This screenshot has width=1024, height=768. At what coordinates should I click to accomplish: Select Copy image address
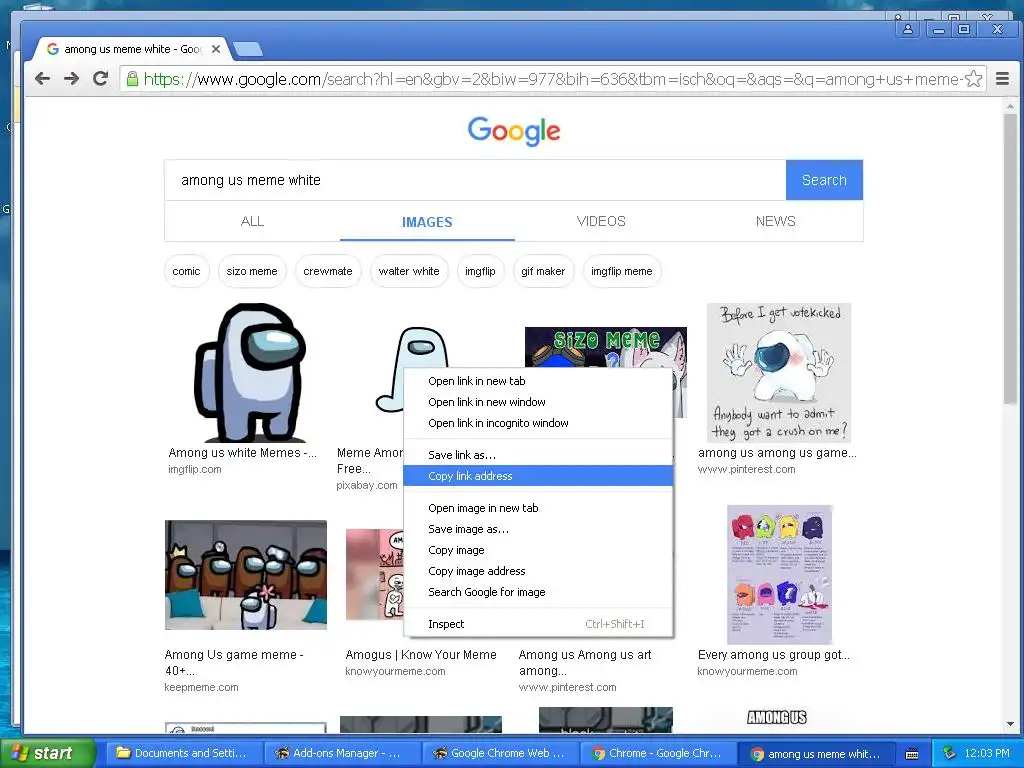click(x=538, y=570)
